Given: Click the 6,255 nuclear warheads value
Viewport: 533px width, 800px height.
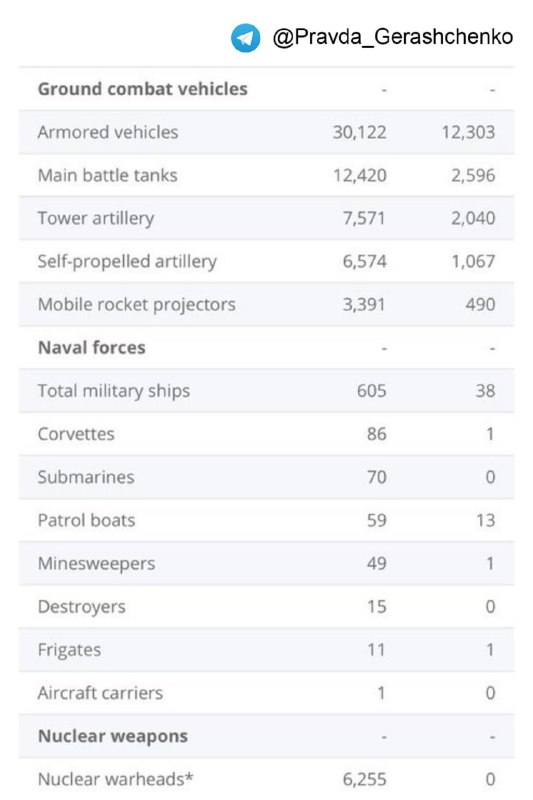Looking at the screenshot, I should point(364,780).
